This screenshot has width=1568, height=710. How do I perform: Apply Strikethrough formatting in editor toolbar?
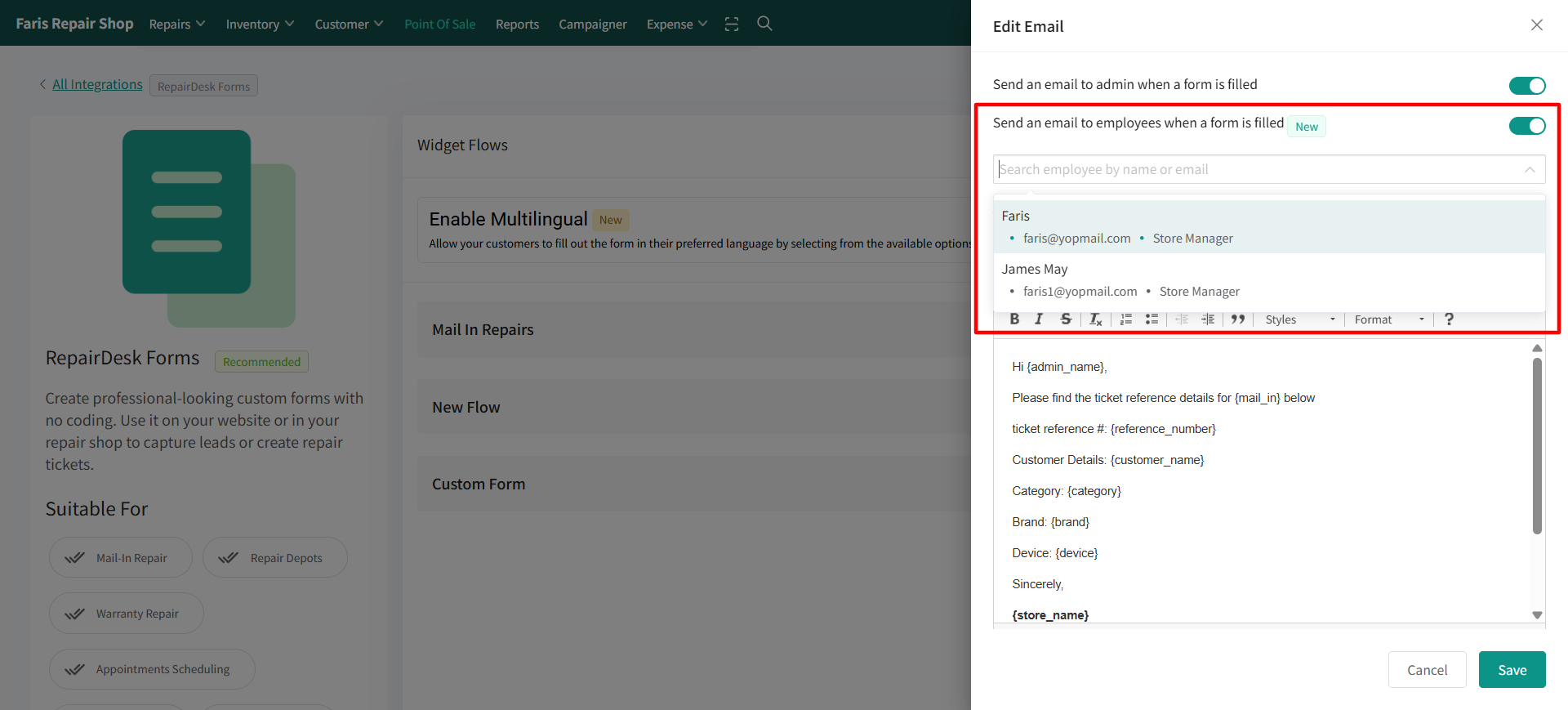click(x=1066, y=319)
